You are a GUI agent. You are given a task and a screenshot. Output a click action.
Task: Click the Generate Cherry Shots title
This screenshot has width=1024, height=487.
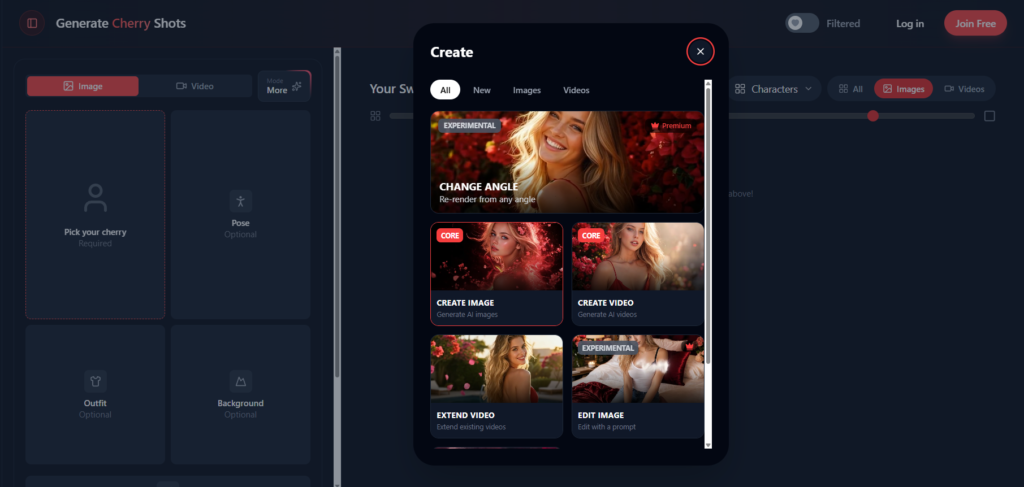click(x=121, y=24)
